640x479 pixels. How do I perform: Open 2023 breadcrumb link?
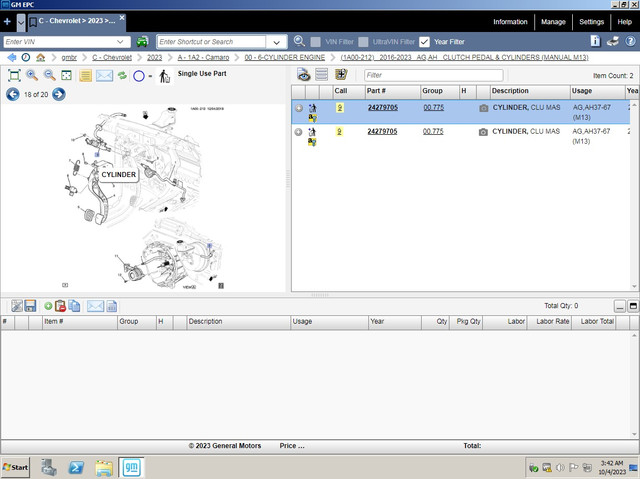[154, 58]
